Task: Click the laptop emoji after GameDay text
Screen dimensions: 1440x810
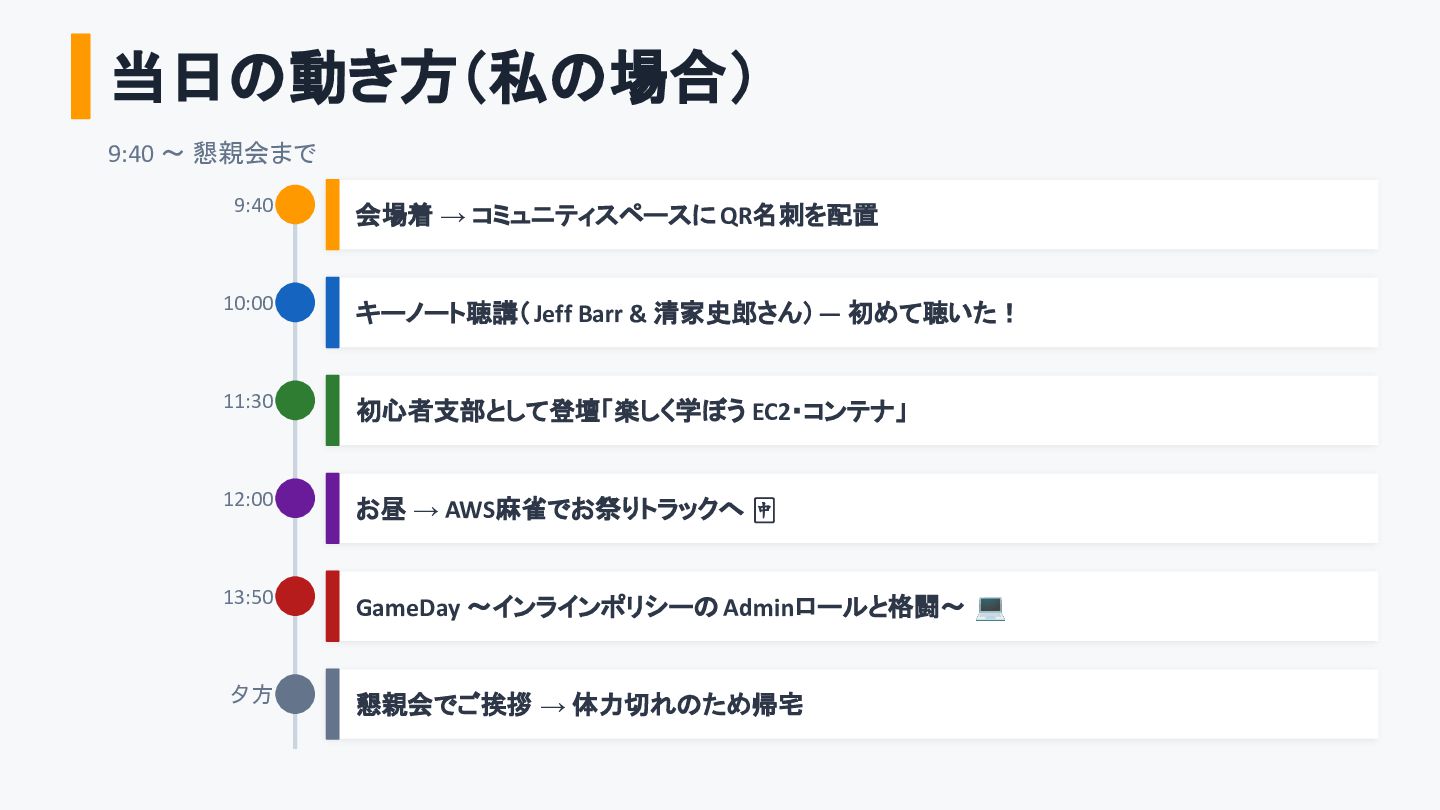Action: (990, 607)
